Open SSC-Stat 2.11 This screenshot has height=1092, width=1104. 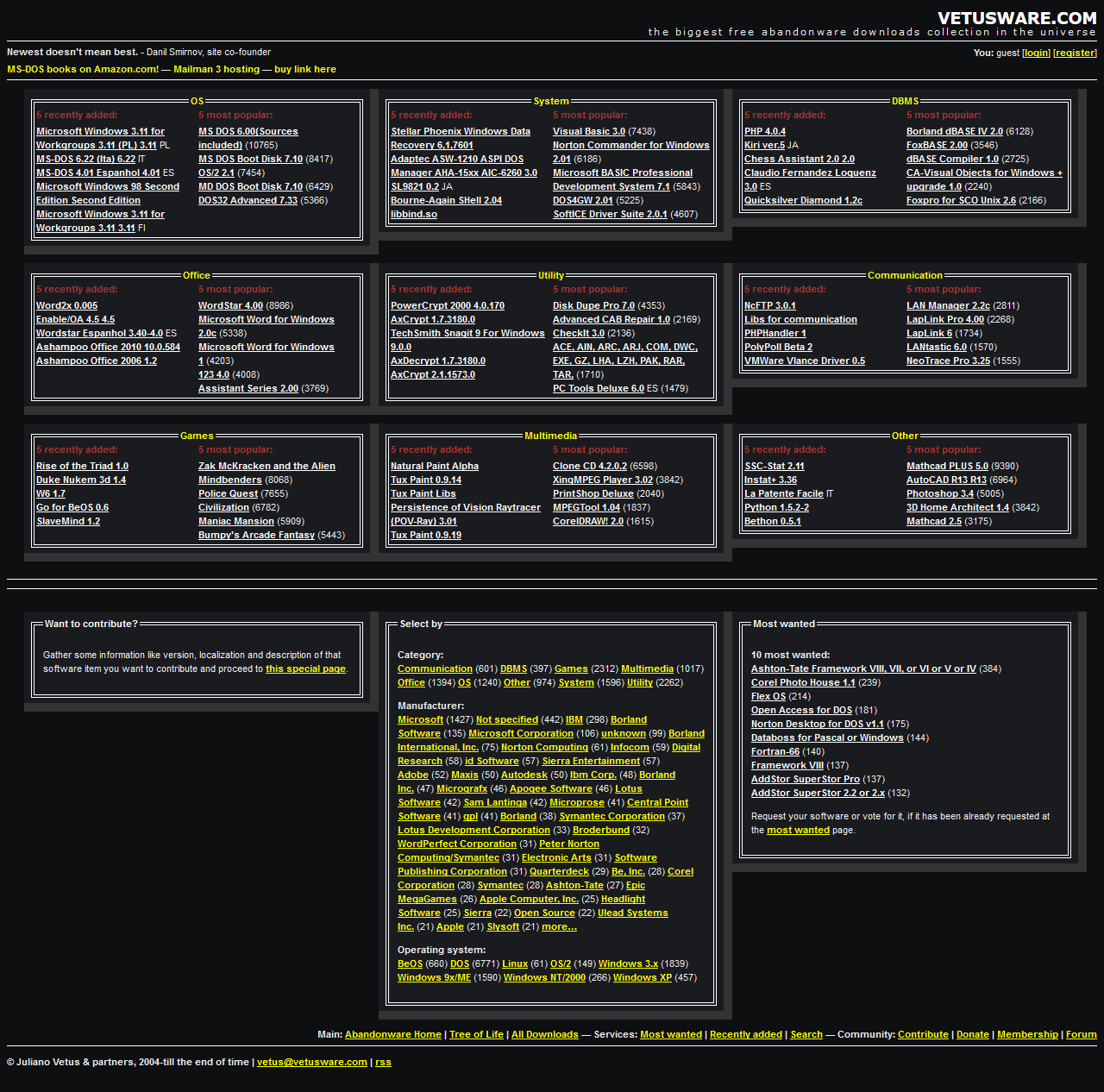point(775,466)
